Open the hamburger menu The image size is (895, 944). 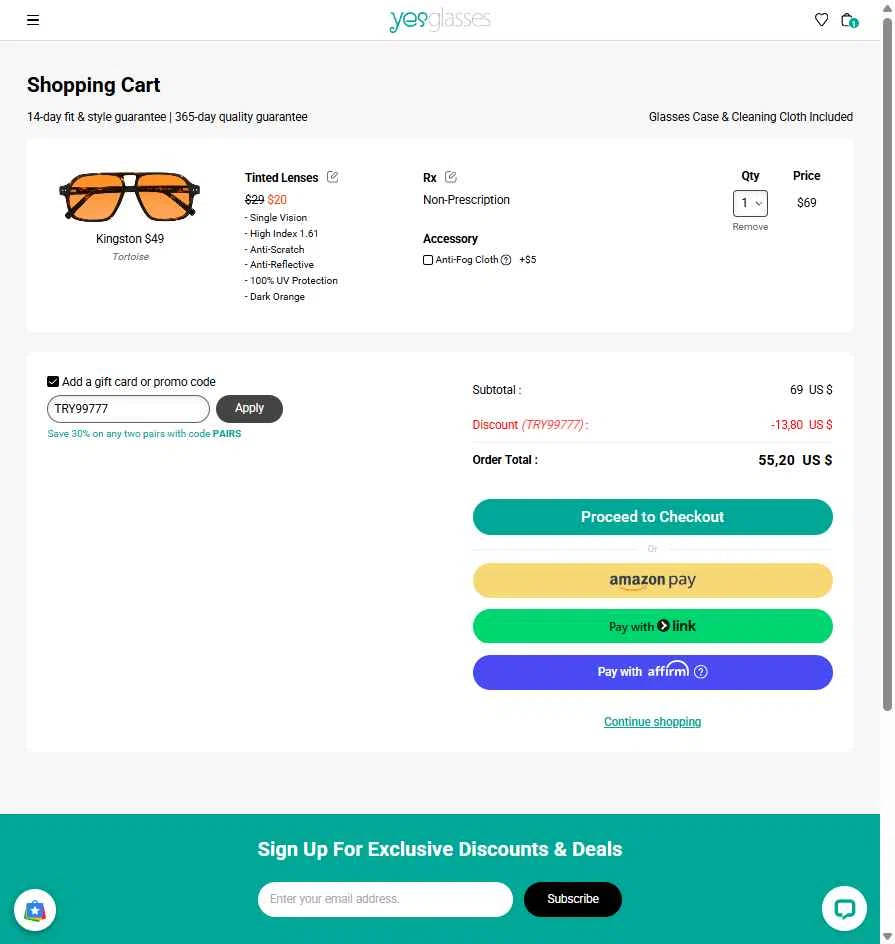[x=33, y=20]
